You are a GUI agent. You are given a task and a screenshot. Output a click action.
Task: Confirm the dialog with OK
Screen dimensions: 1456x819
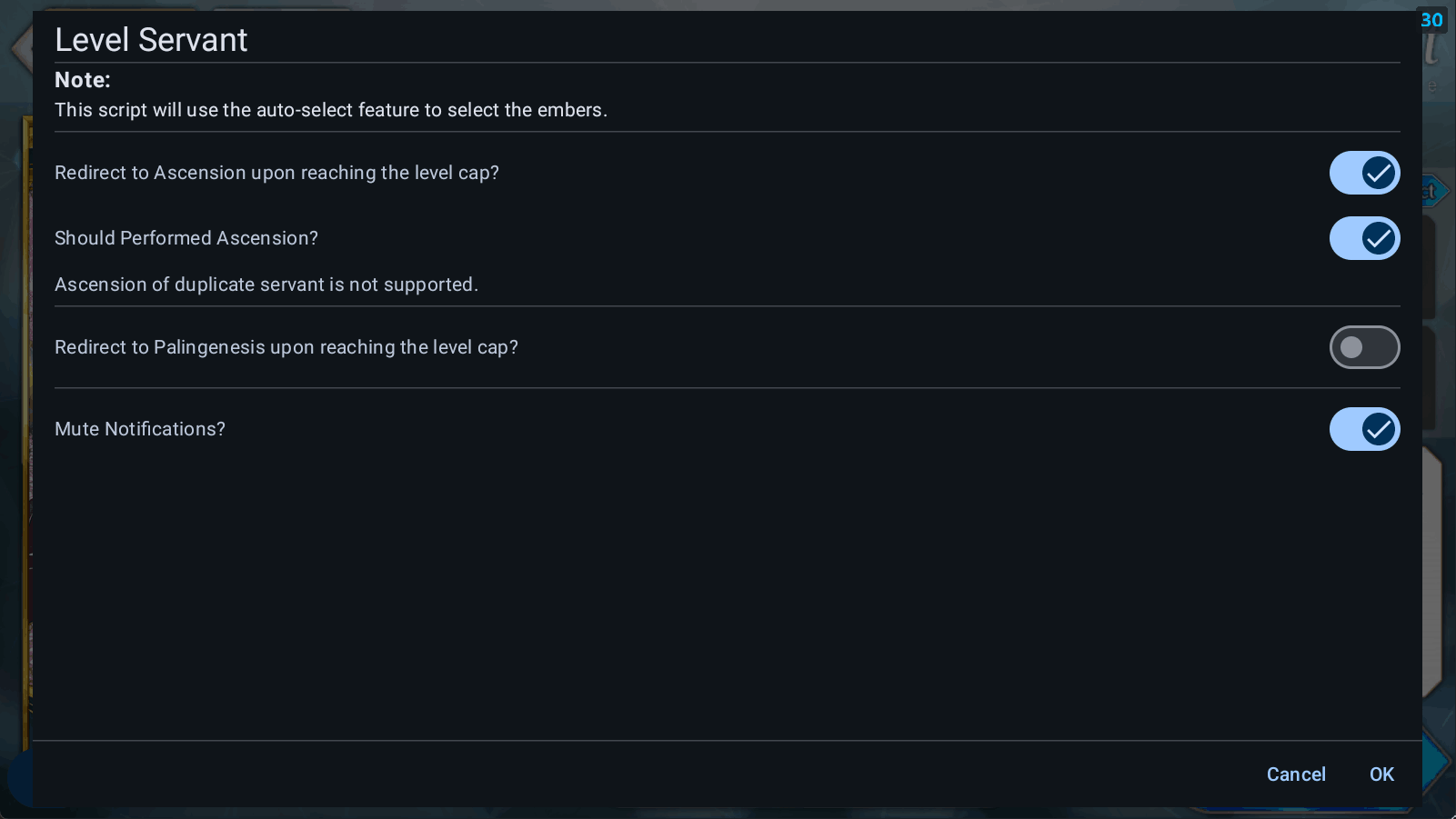[1381, 774]
